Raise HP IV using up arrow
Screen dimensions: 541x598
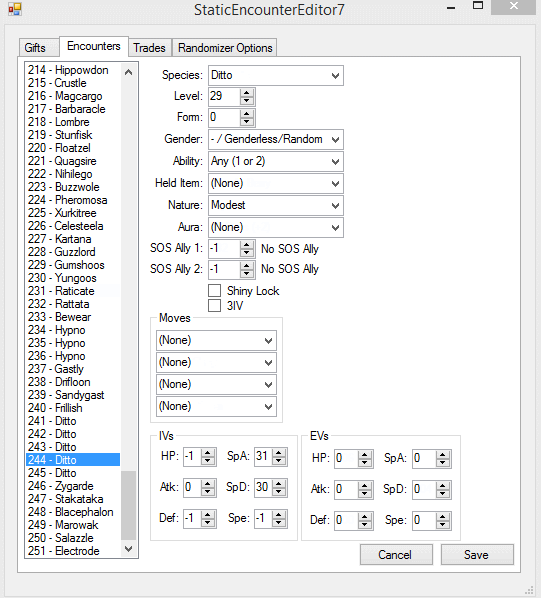pyautogui.click(x=208, y=453)
